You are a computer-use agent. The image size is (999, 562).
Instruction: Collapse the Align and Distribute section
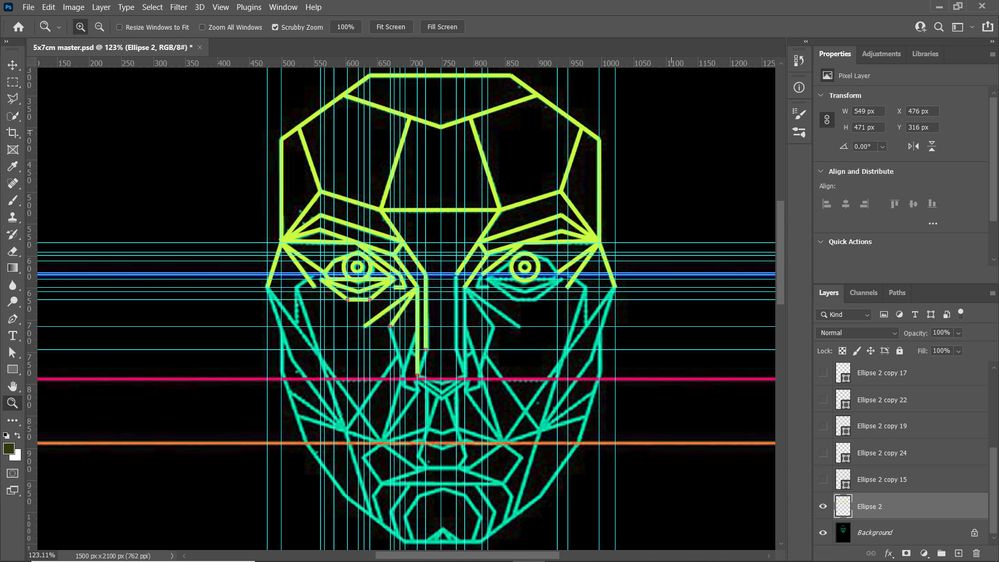point(821,171)
